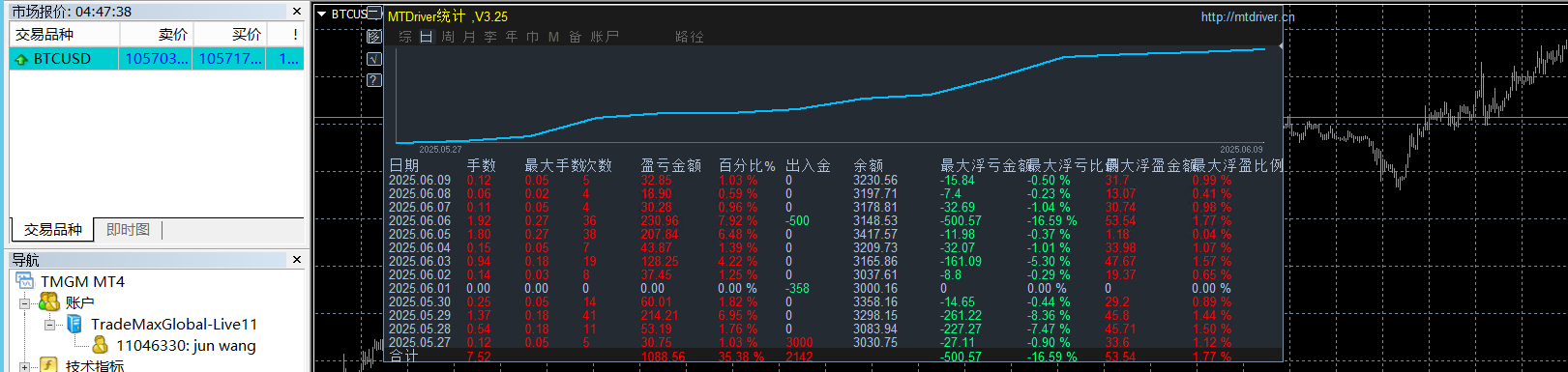This screenshot has width=1568, height=372.
Task: Select the 周 weekly statistics tab
Action: pyautogui.click(x=448, y=37)
